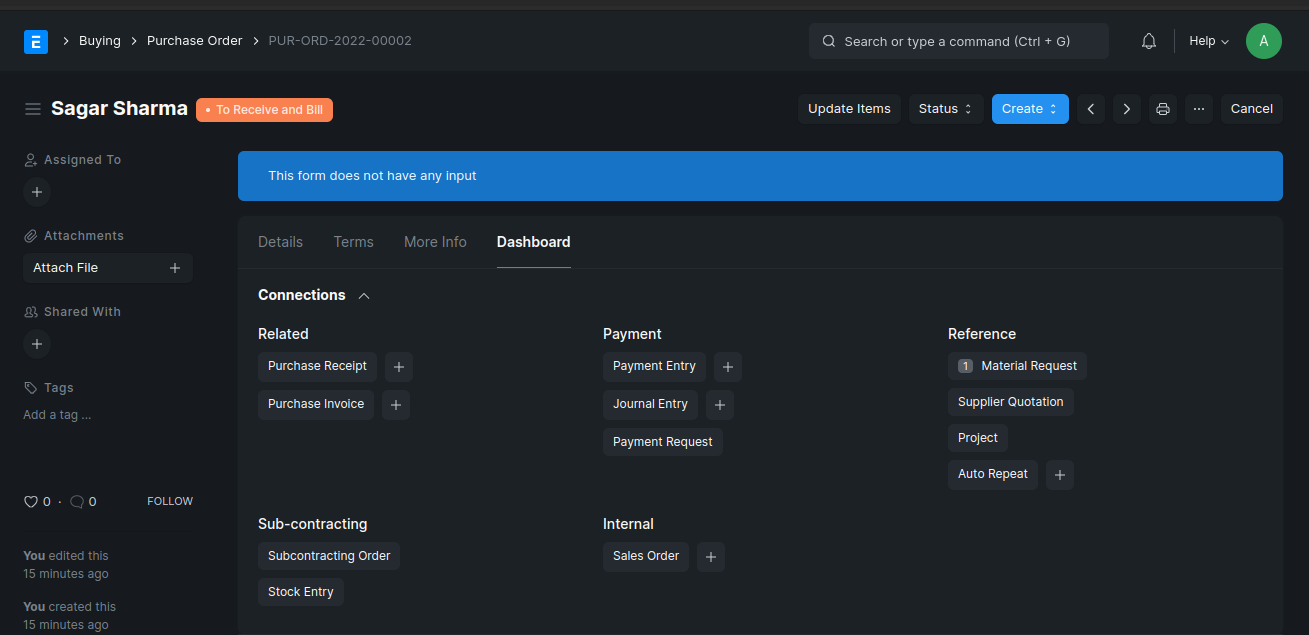Open the Create dropdown
Viewport: 1309px width, 635px height.
coord(1030,108)
